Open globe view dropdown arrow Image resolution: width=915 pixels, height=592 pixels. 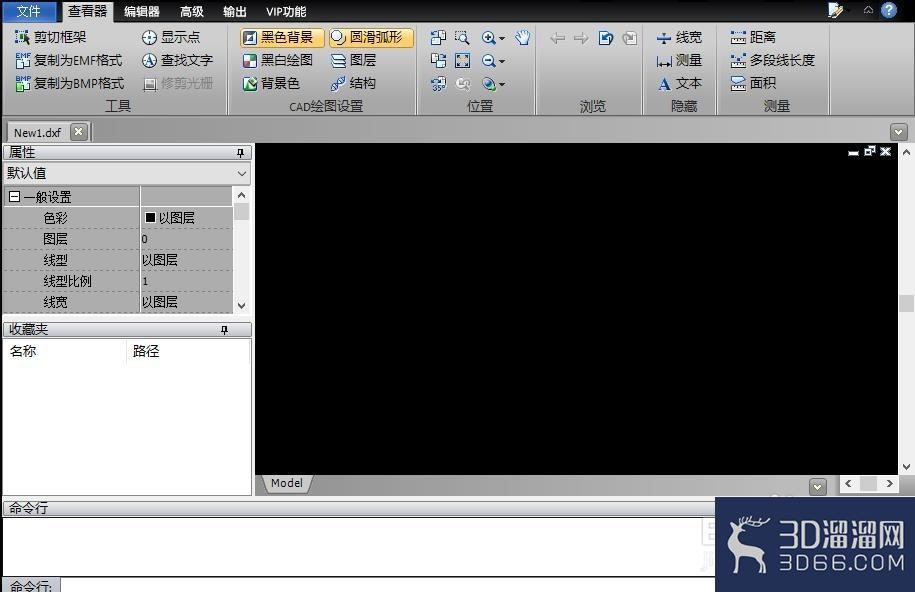pyautogui.click(x=502, y=85)
